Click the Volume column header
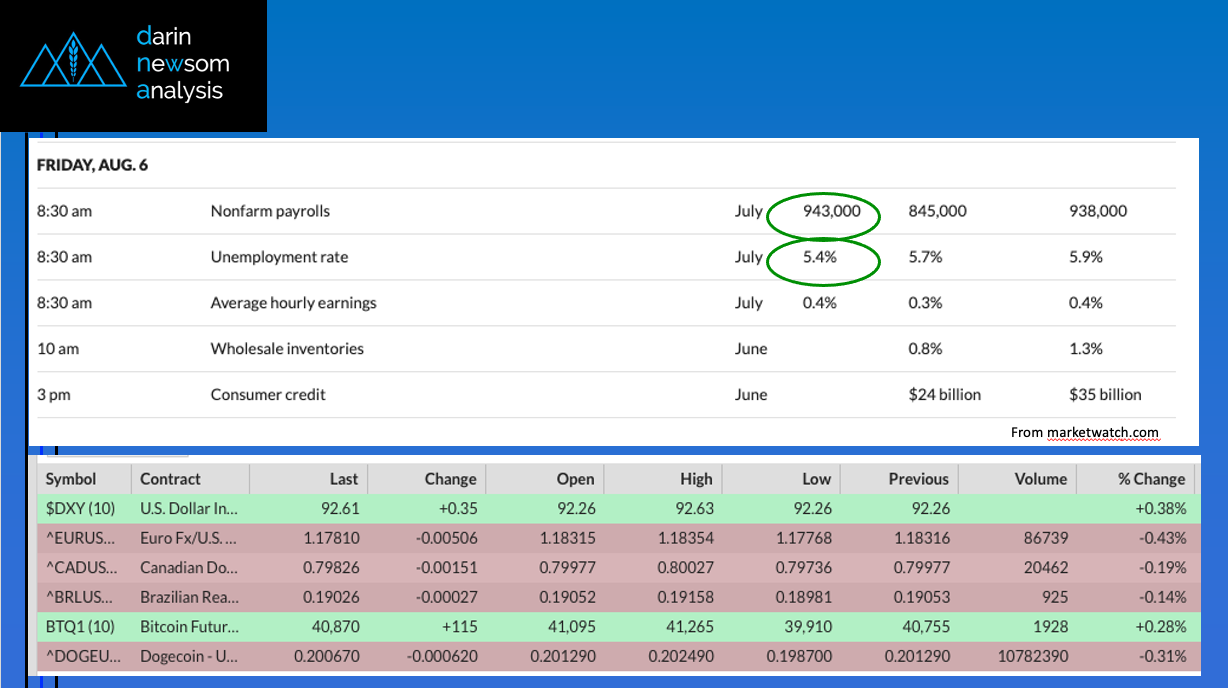Image resolution: width=1228 pixels, height=688 pixels. point(1040,479)
